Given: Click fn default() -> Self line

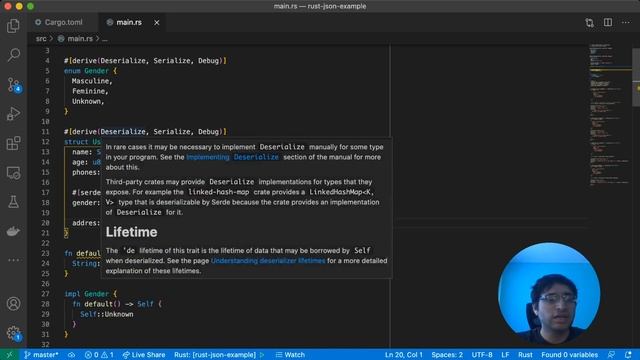Looking at the screenshot, I should click(117, 304).
